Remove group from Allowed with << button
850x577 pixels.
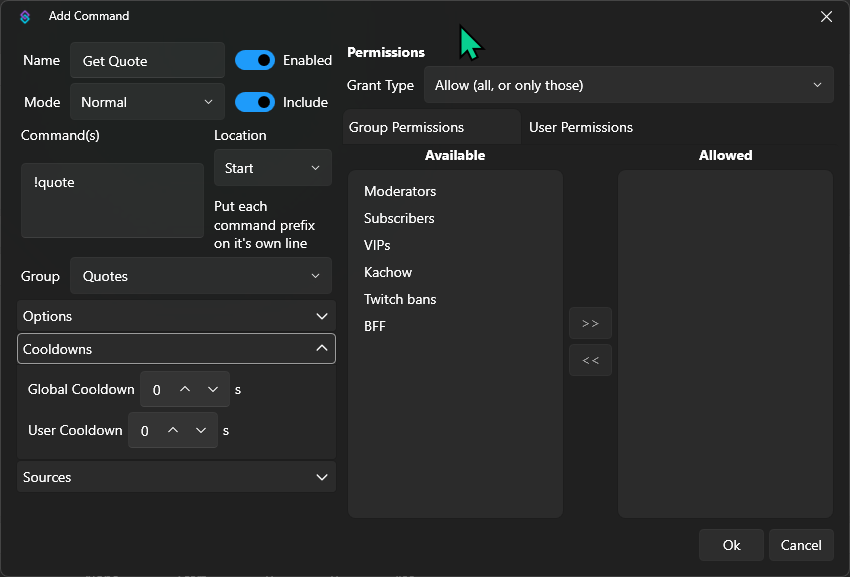590,360
